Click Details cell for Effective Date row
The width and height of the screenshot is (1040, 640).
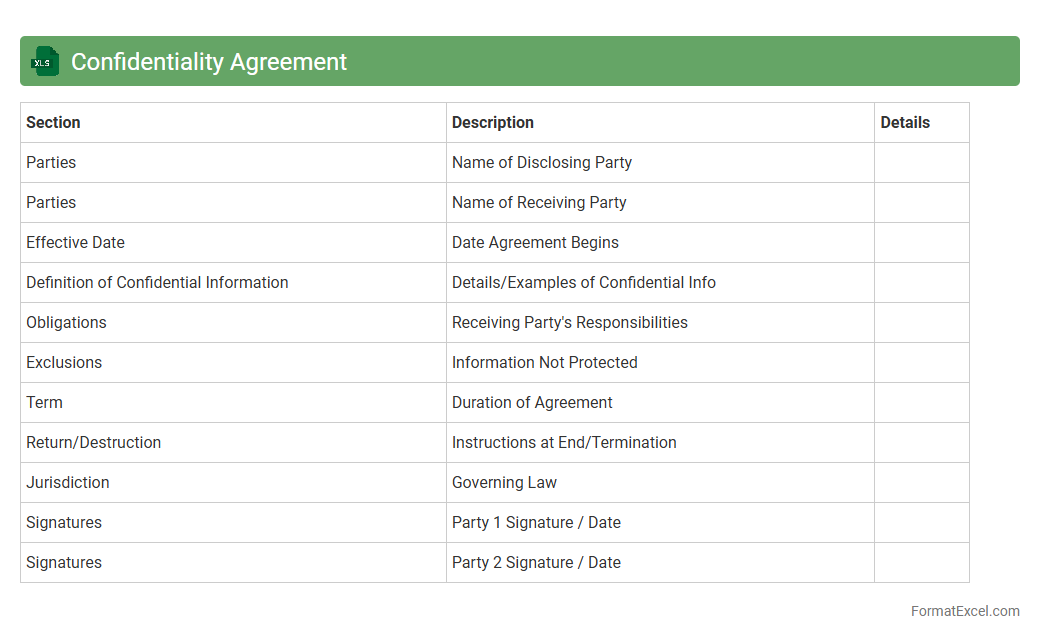coord(921,243)
